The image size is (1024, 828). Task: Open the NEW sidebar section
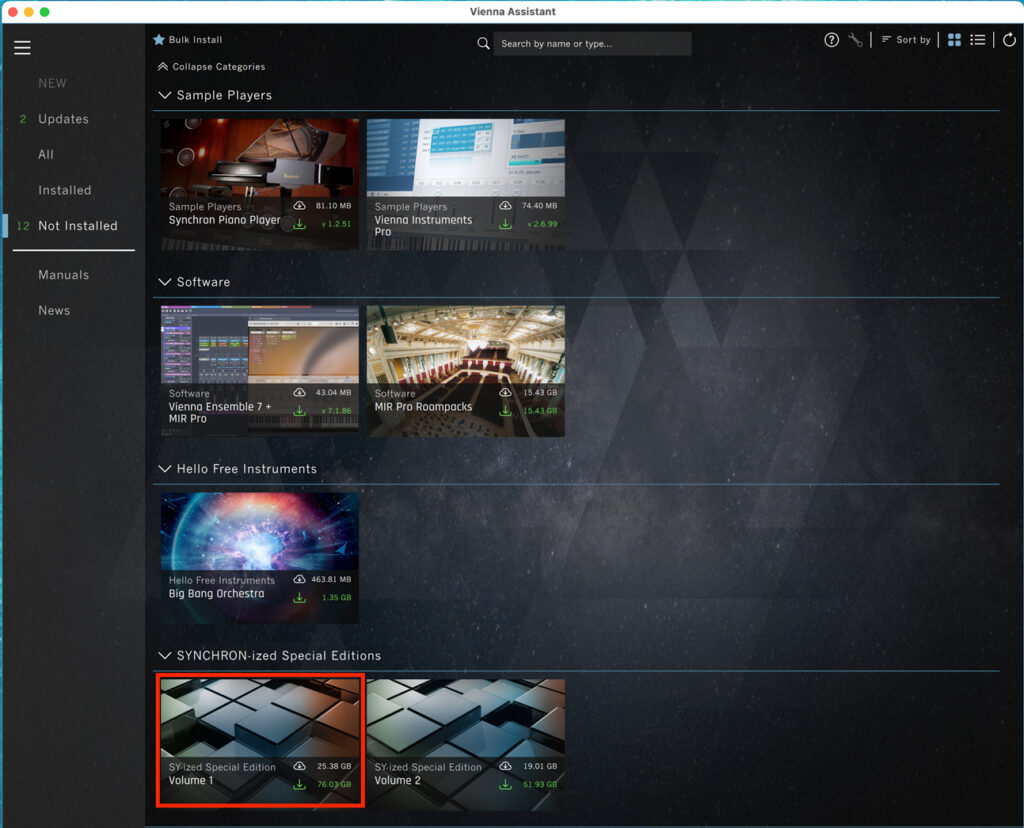pos(52,84)
